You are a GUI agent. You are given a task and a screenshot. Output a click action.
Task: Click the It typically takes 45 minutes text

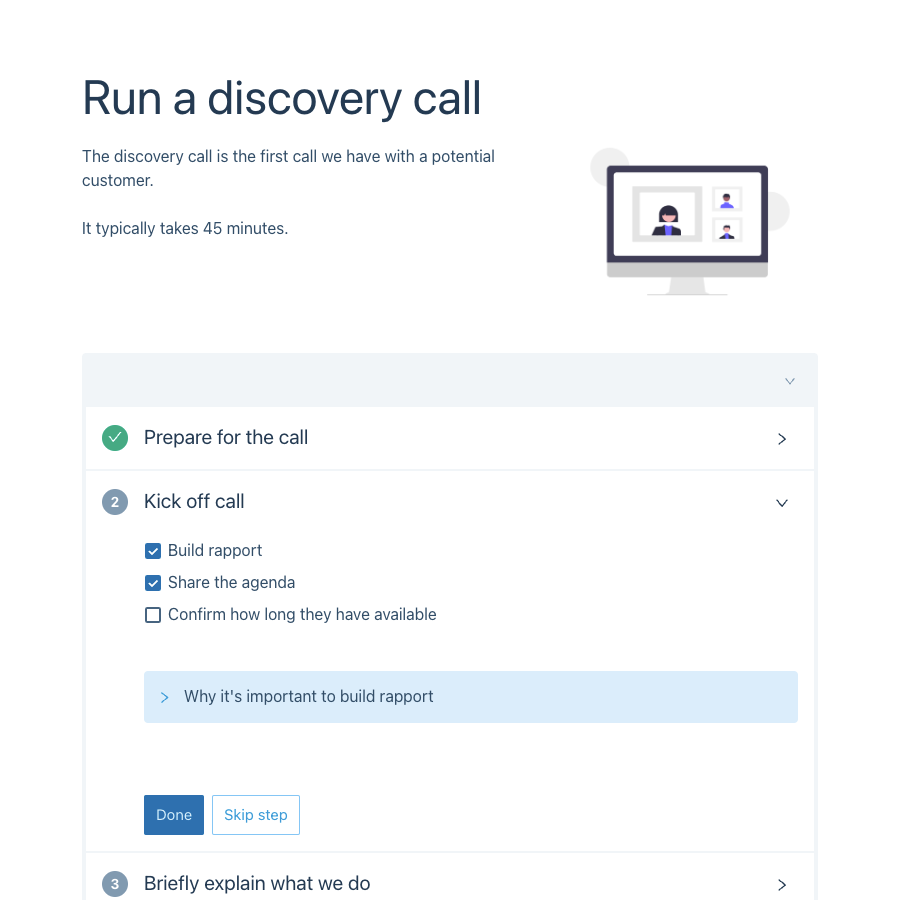point(185,228)
